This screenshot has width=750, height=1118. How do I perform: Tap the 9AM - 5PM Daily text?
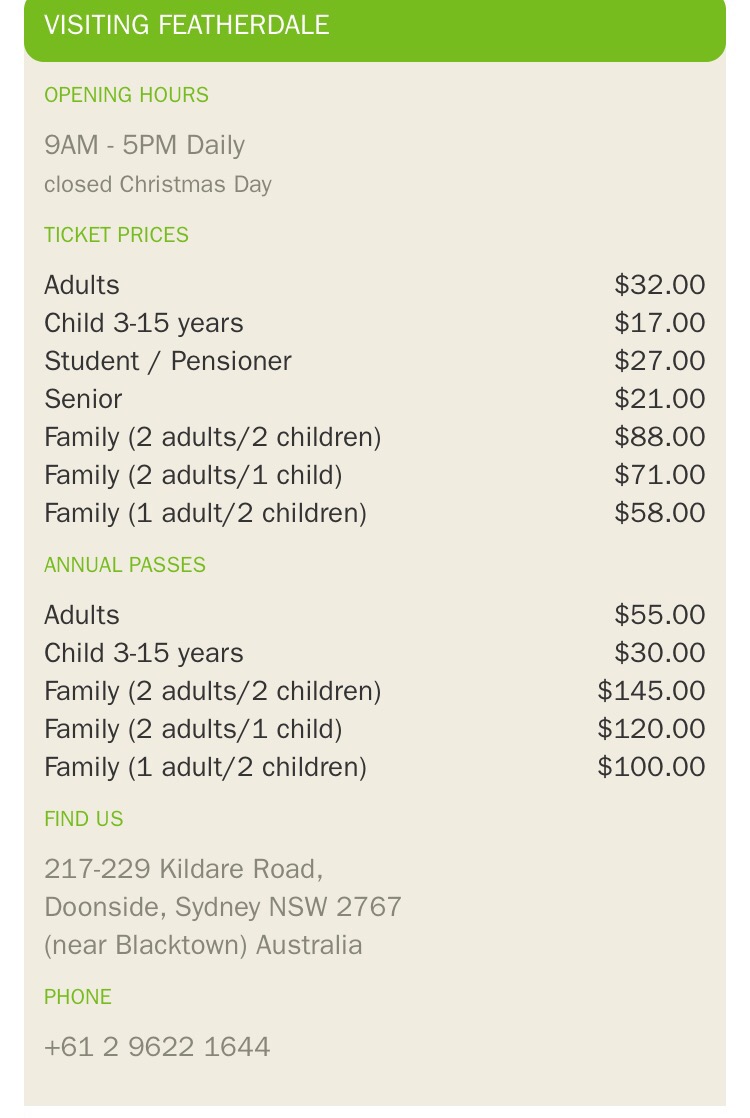[x=144, y=145]
